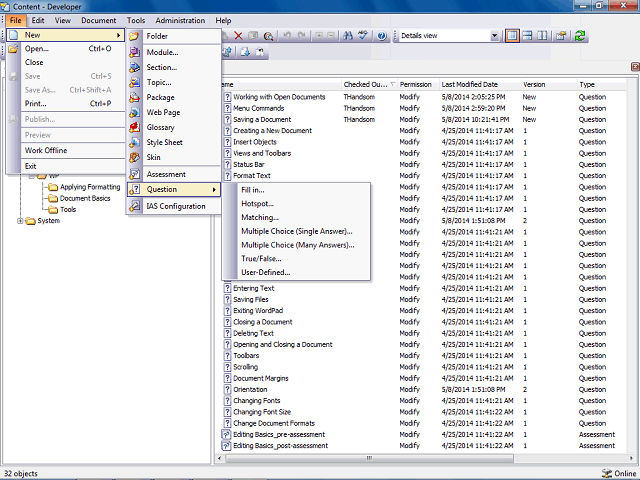640x480 pixels.
Task: Open Help via blue question mark icon
Action: click(x=382, y=36)
